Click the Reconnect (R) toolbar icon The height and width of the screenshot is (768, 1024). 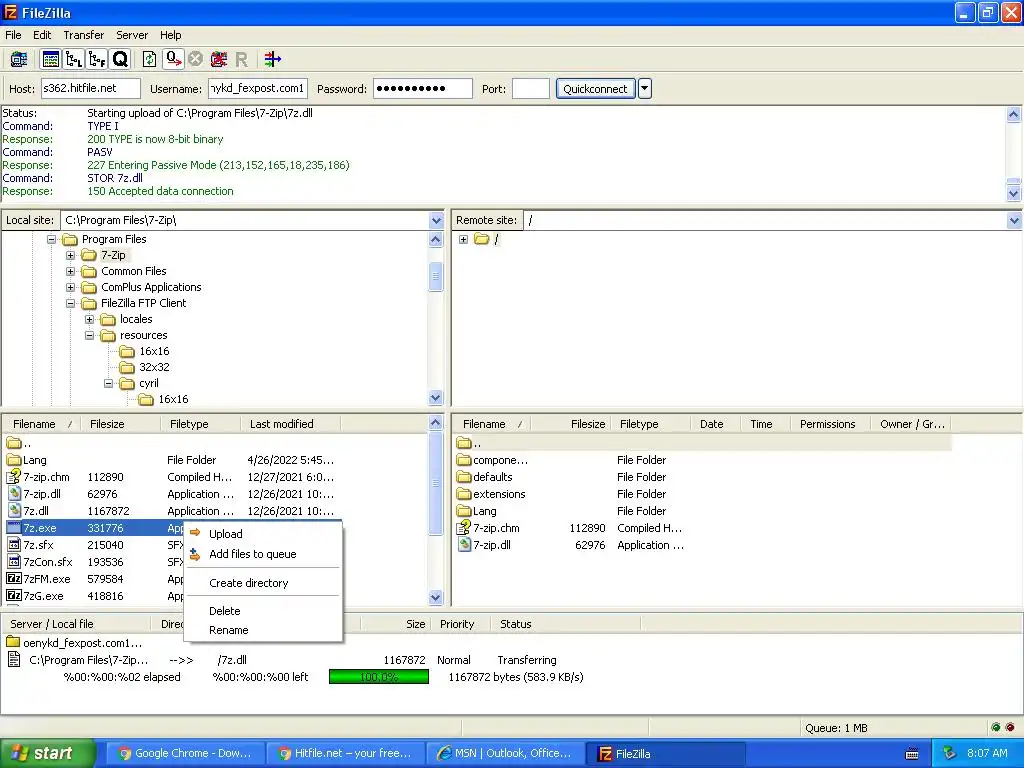tap(241, 59)
